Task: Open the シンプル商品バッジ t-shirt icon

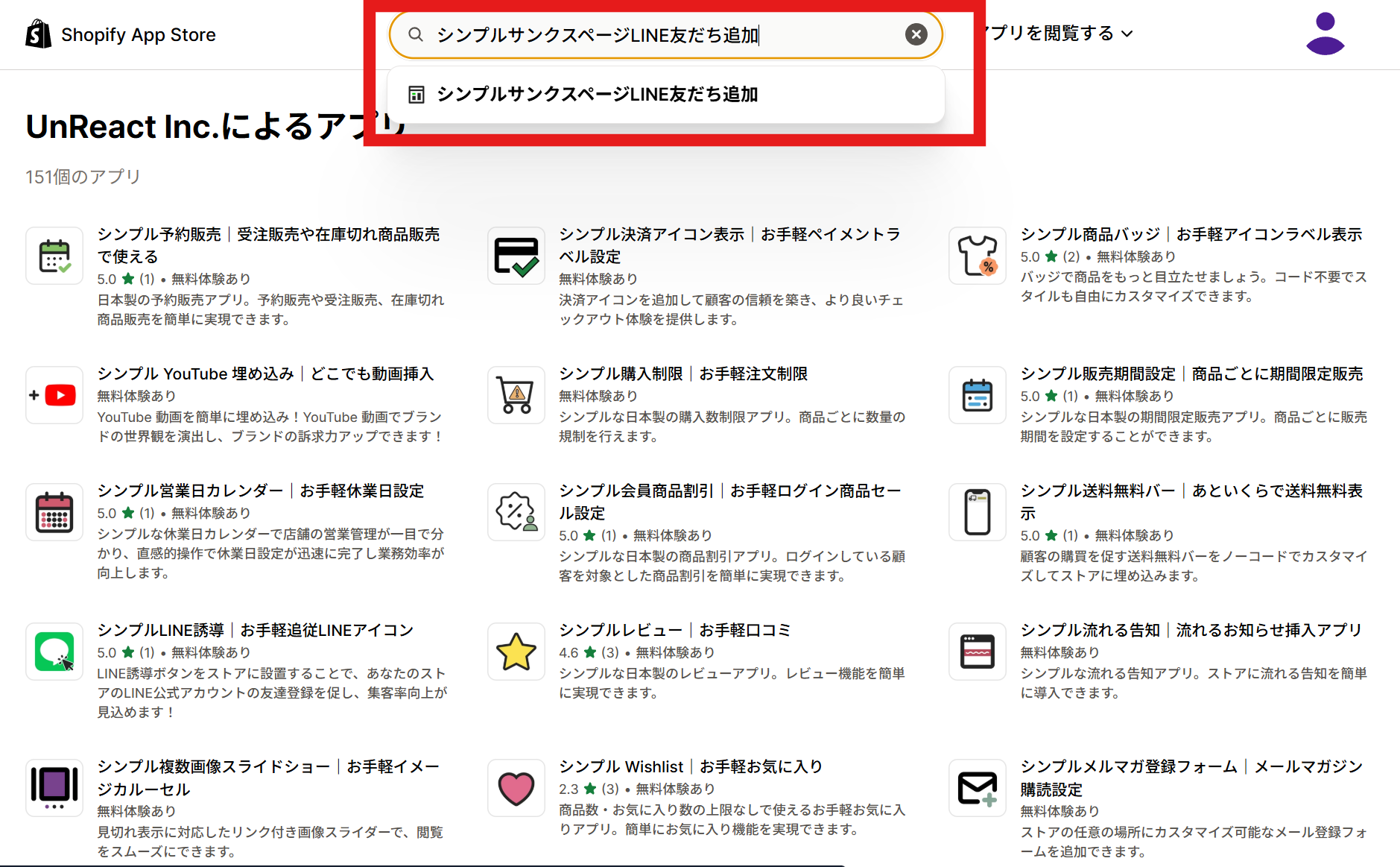Action: click(x=978, y=256)
